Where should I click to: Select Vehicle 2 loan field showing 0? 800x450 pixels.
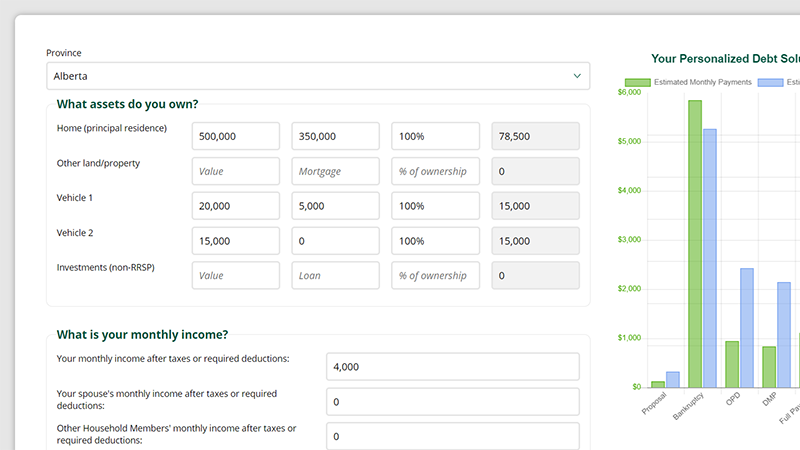tap(335, 241)
